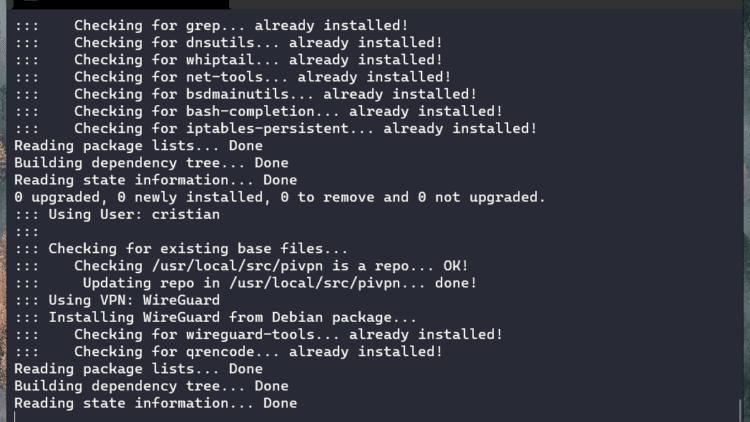Click the "Checking for existing base files" line
This screenshot has width=750, height=422.
pyautogui.click(x=198, y=248)
